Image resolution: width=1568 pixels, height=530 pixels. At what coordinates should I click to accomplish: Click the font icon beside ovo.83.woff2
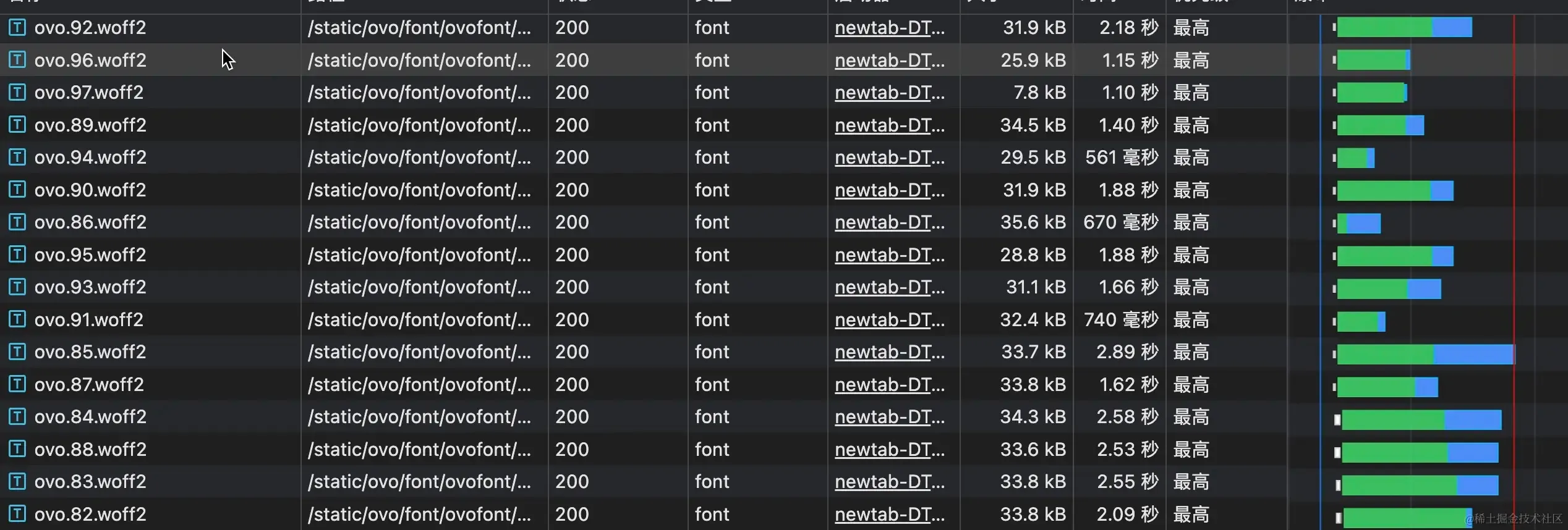click(17, 481)
